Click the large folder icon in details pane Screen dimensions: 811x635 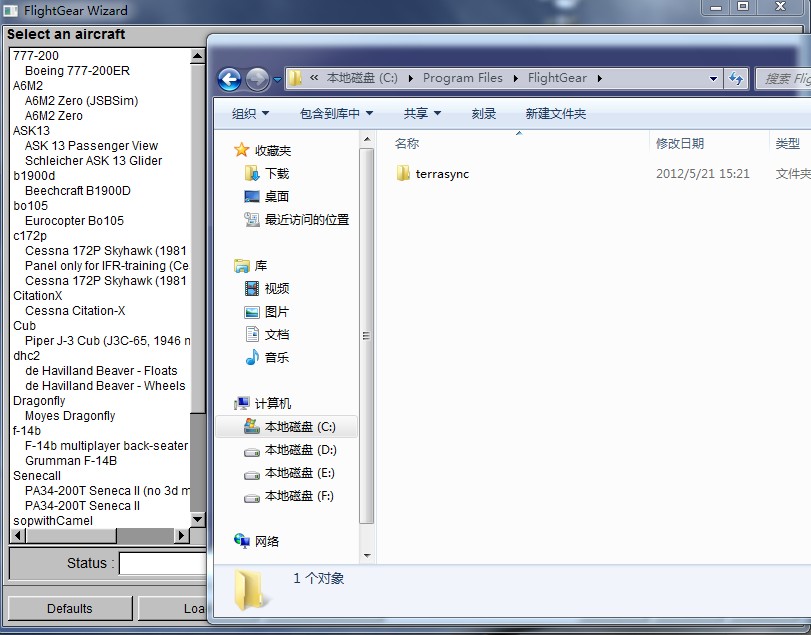tap(250, 589)
